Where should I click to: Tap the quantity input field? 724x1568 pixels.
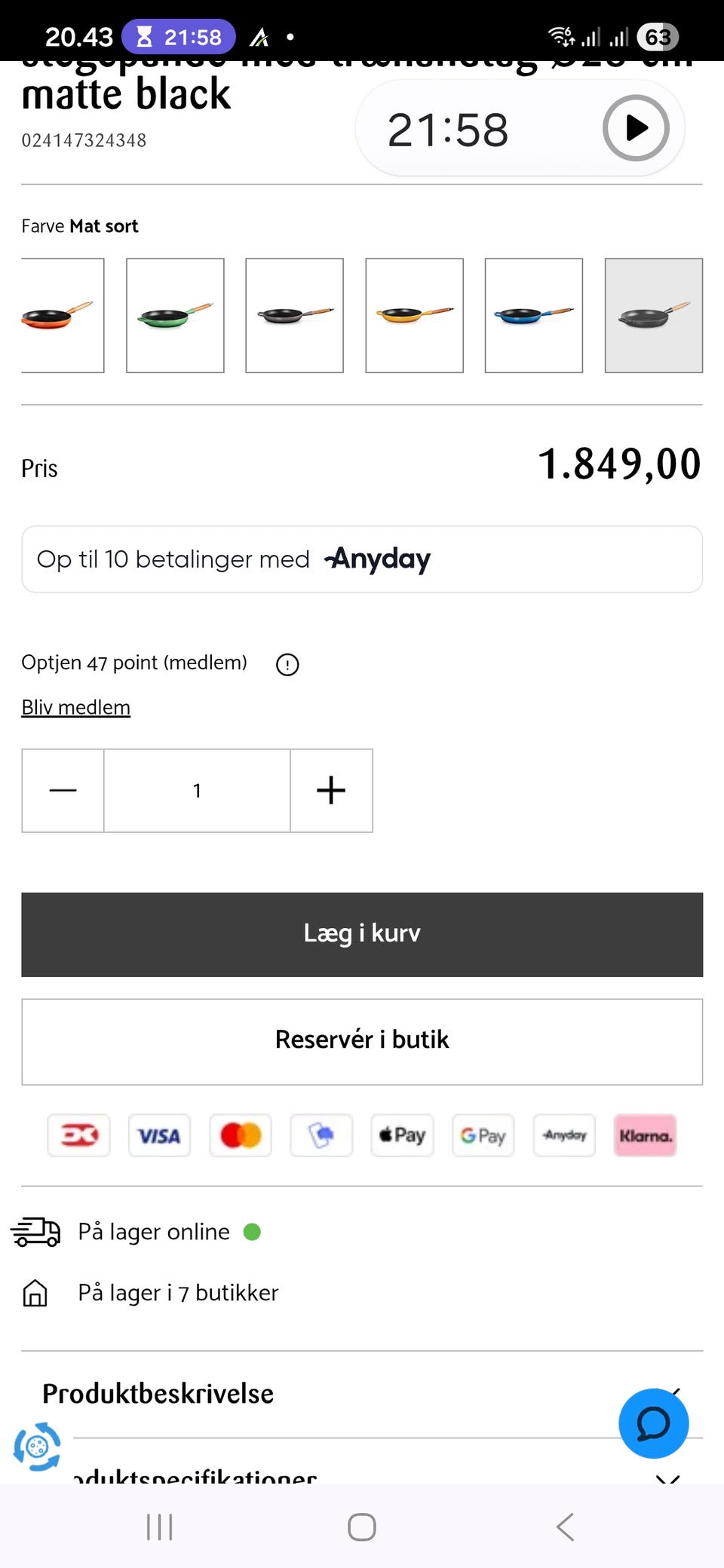[197, 791]
